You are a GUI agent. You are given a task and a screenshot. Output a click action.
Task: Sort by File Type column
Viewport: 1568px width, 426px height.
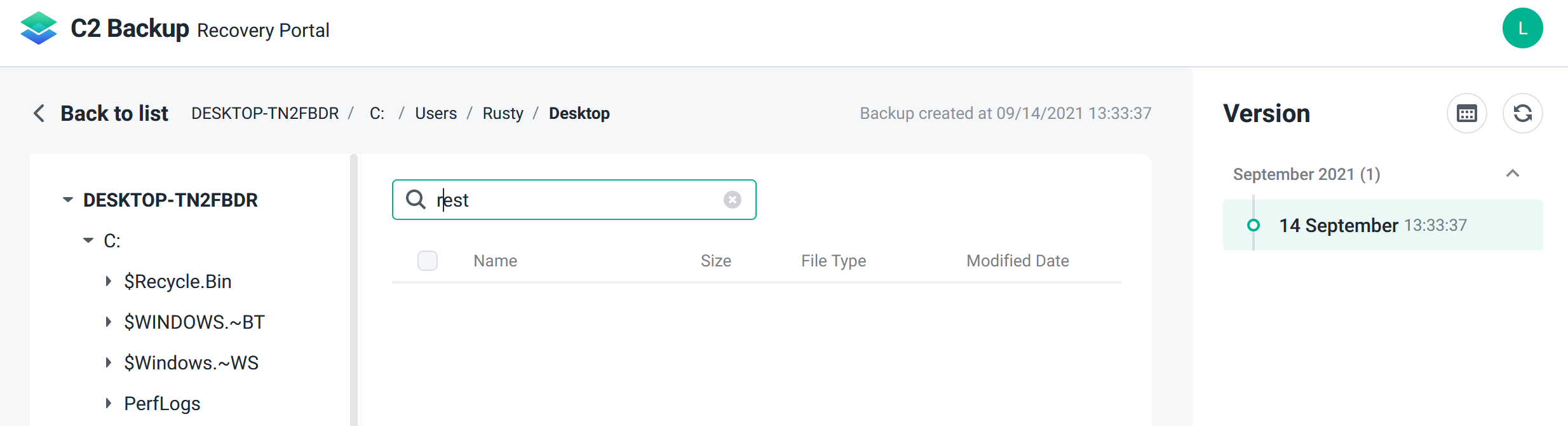[x=834, y=261]
